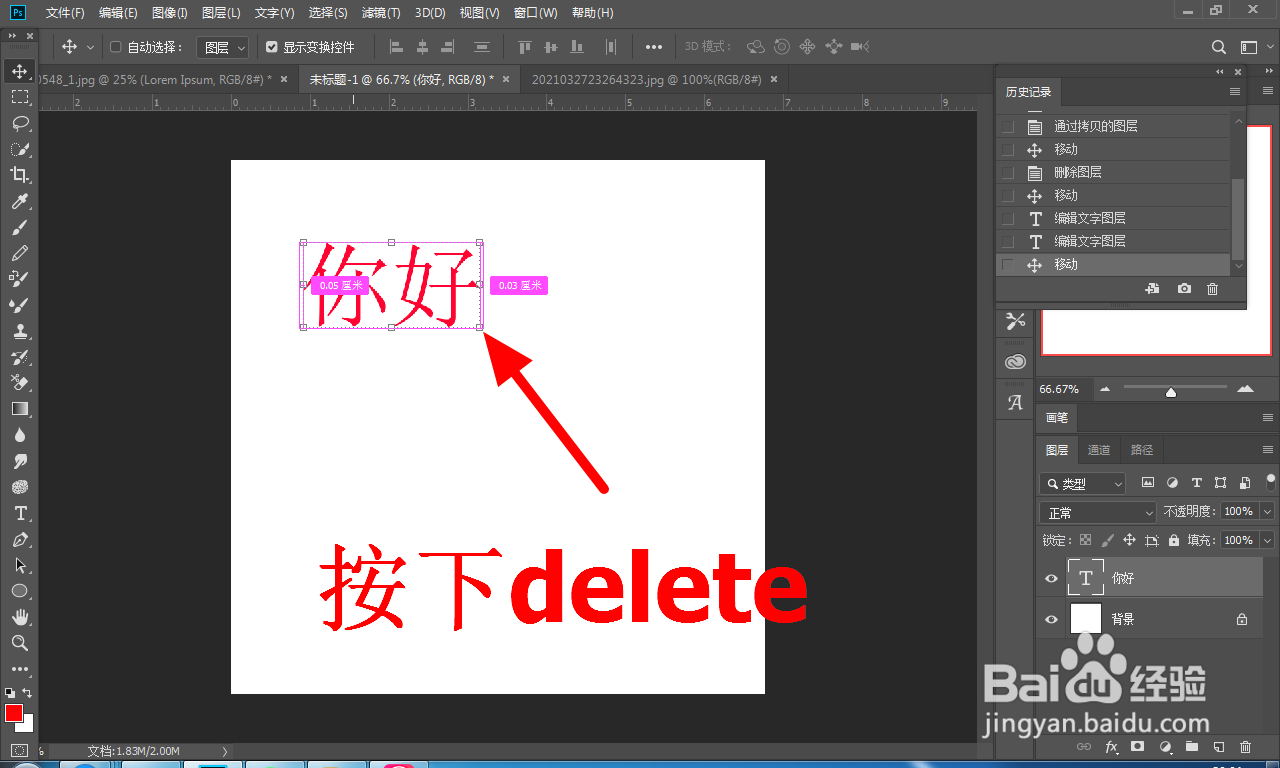Delete current state in History panel
This screenshot has height=768, width=1280.
tap(1212, 289)
